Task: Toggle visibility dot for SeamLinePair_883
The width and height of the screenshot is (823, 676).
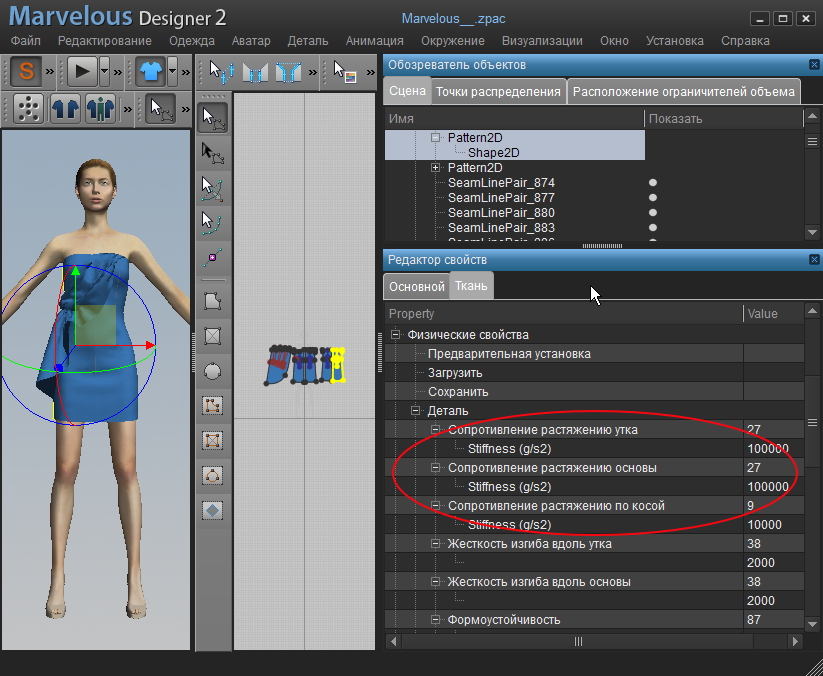Action: 653,228
